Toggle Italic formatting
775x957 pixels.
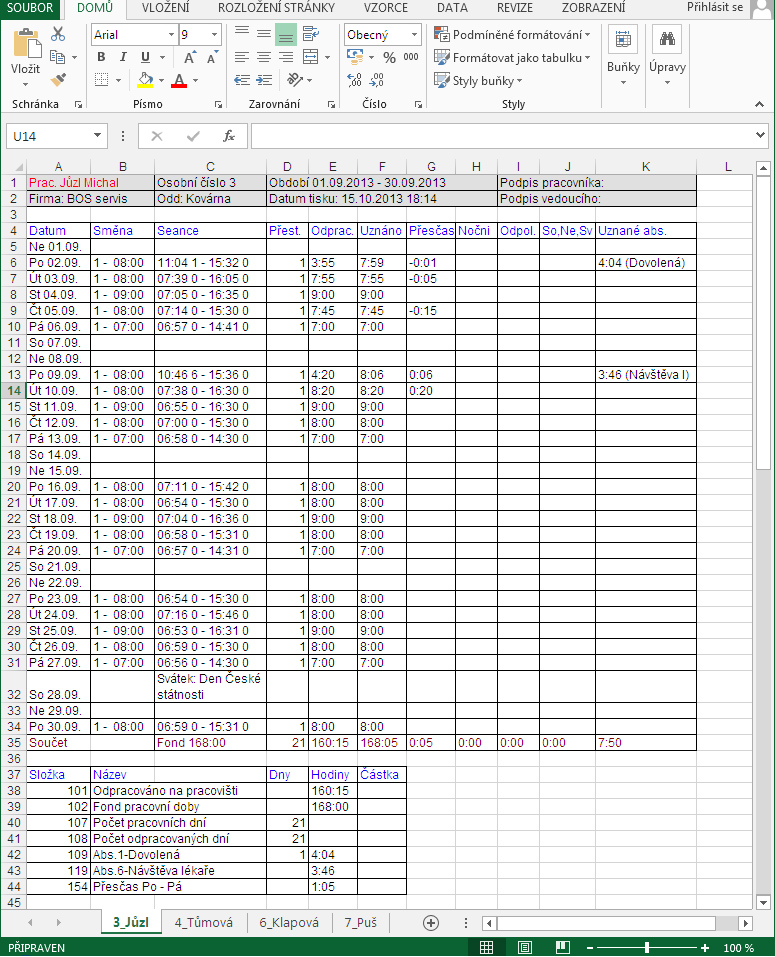(x=123, y=57)
